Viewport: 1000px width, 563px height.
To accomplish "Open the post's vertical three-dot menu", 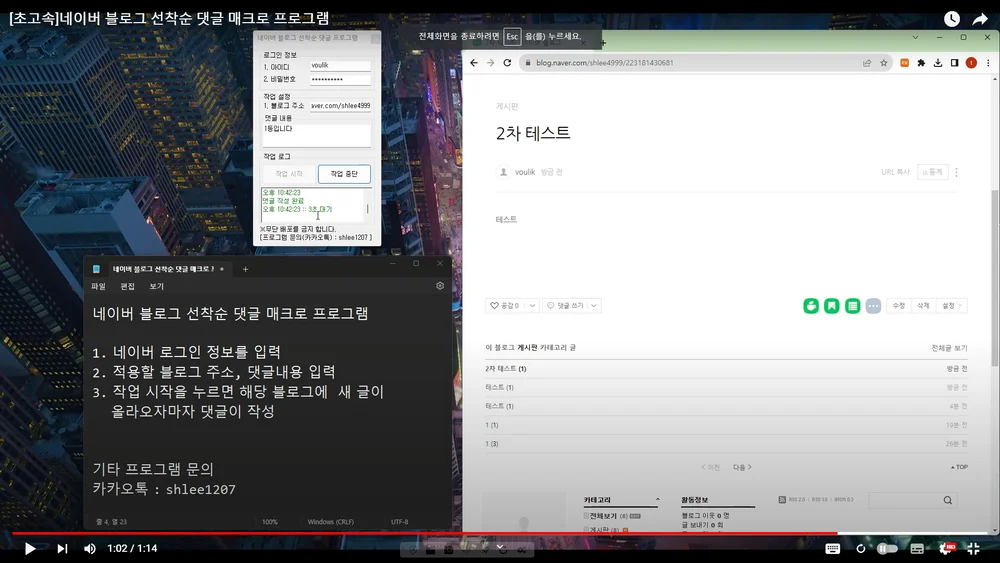I will (957, 172).
